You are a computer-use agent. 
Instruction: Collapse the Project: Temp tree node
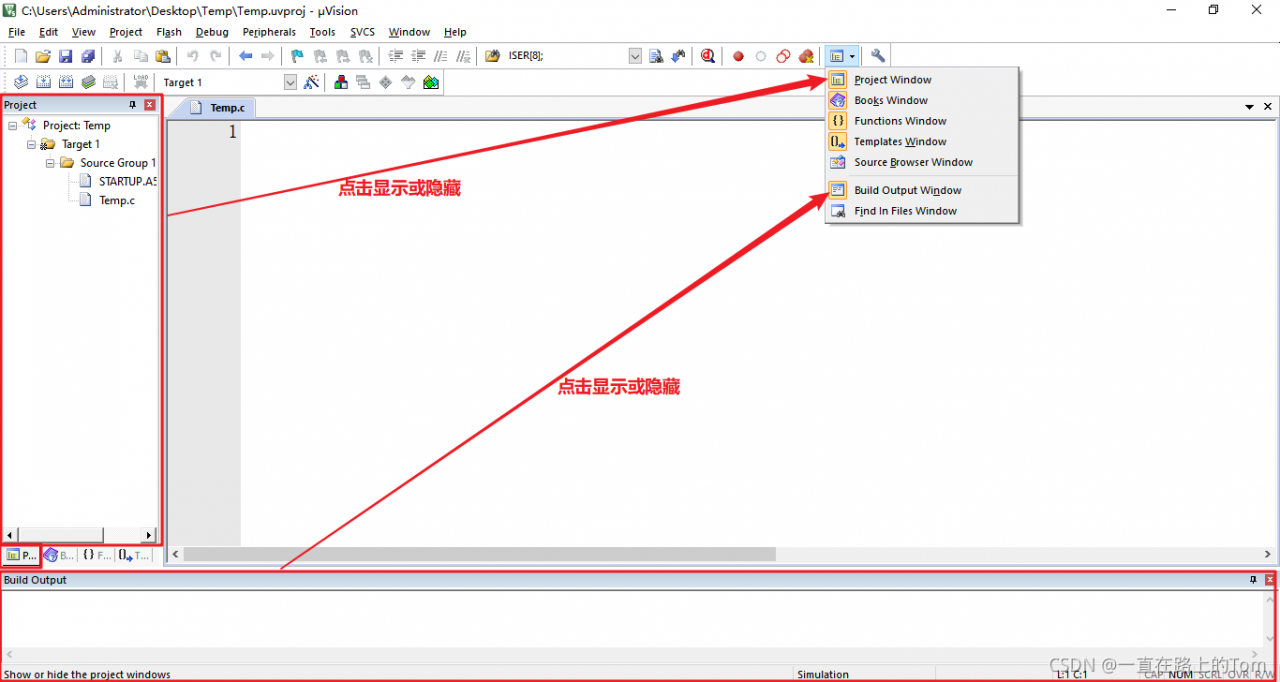pos(12,126)
